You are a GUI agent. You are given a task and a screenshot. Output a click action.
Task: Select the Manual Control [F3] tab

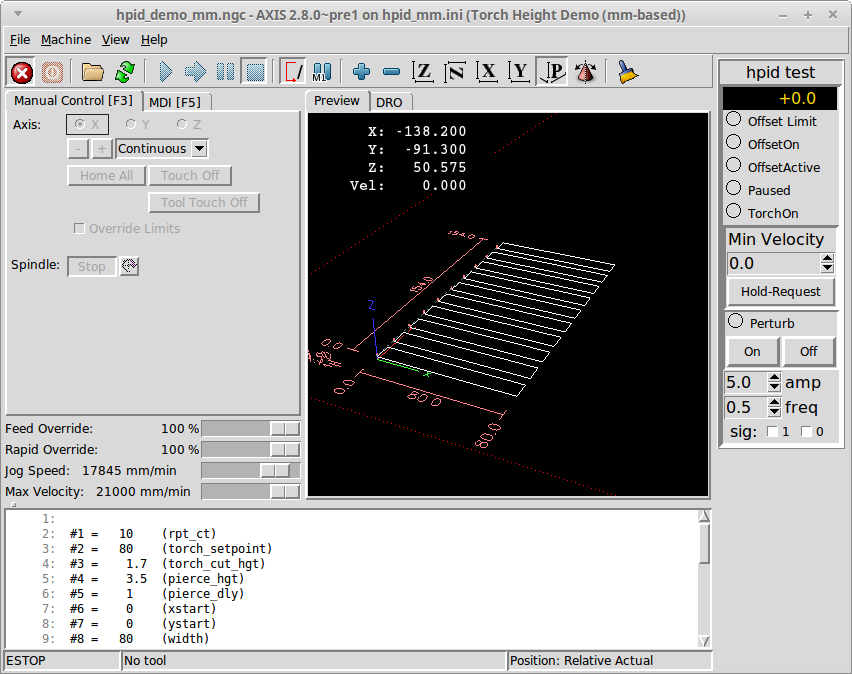pos(73,101)
